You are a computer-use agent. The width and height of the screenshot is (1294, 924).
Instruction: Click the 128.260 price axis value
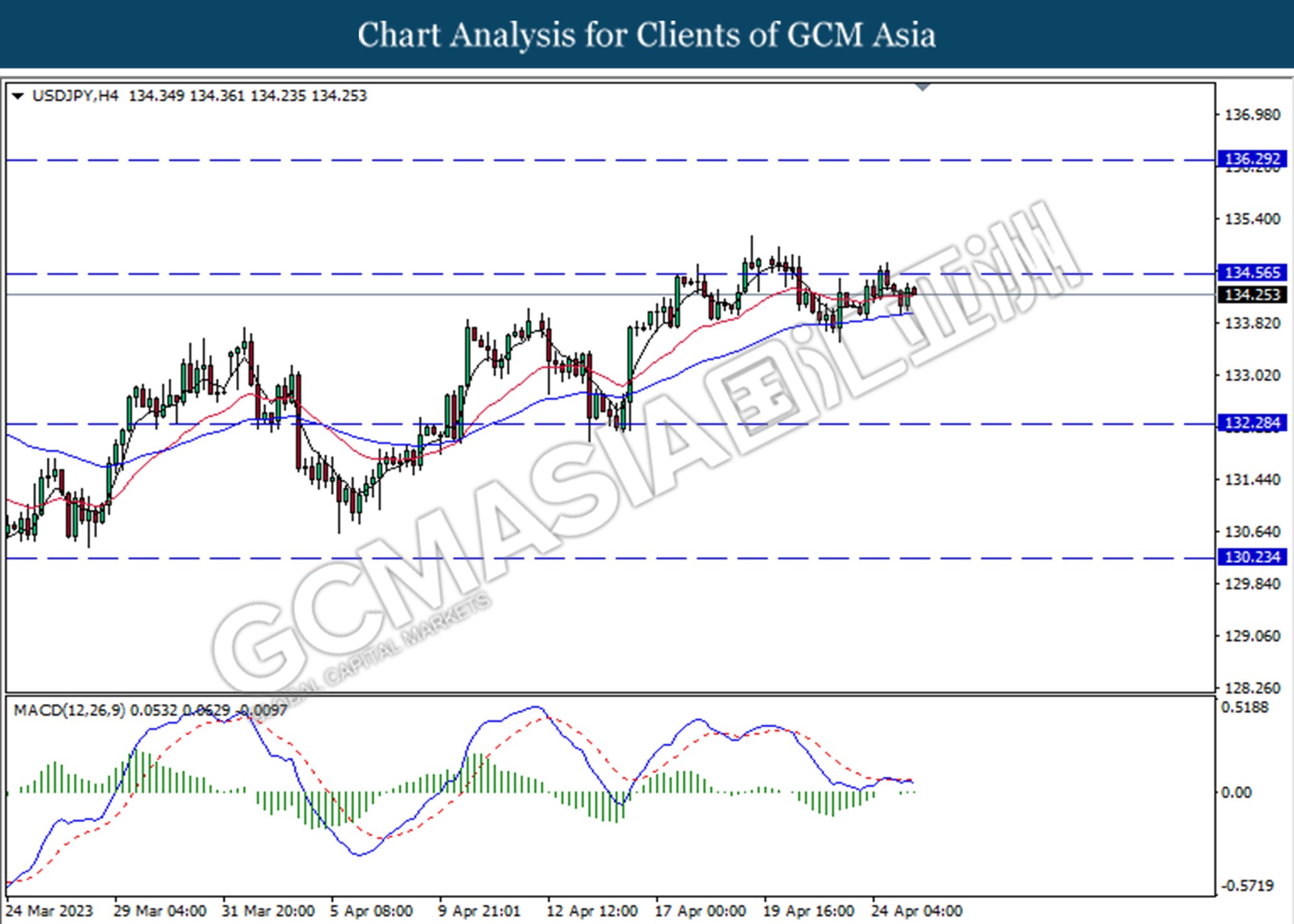[1253, 688]
